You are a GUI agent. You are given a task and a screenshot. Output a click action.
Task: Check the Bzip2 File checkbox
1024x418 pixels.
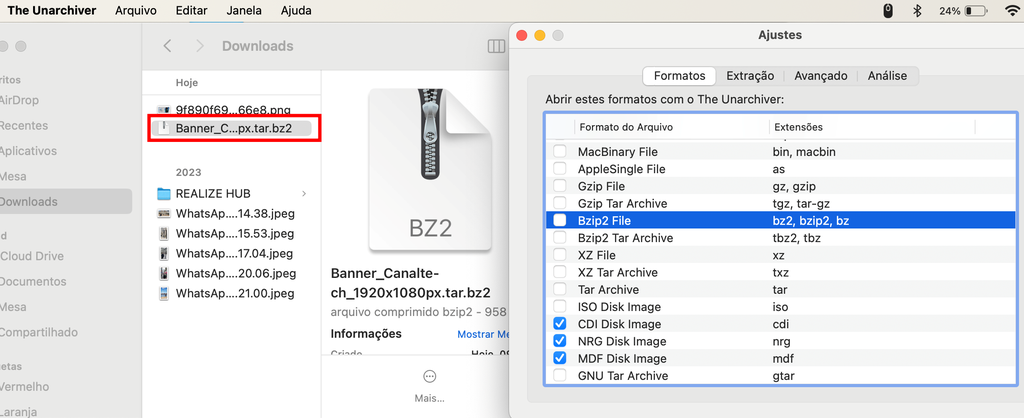560,221
